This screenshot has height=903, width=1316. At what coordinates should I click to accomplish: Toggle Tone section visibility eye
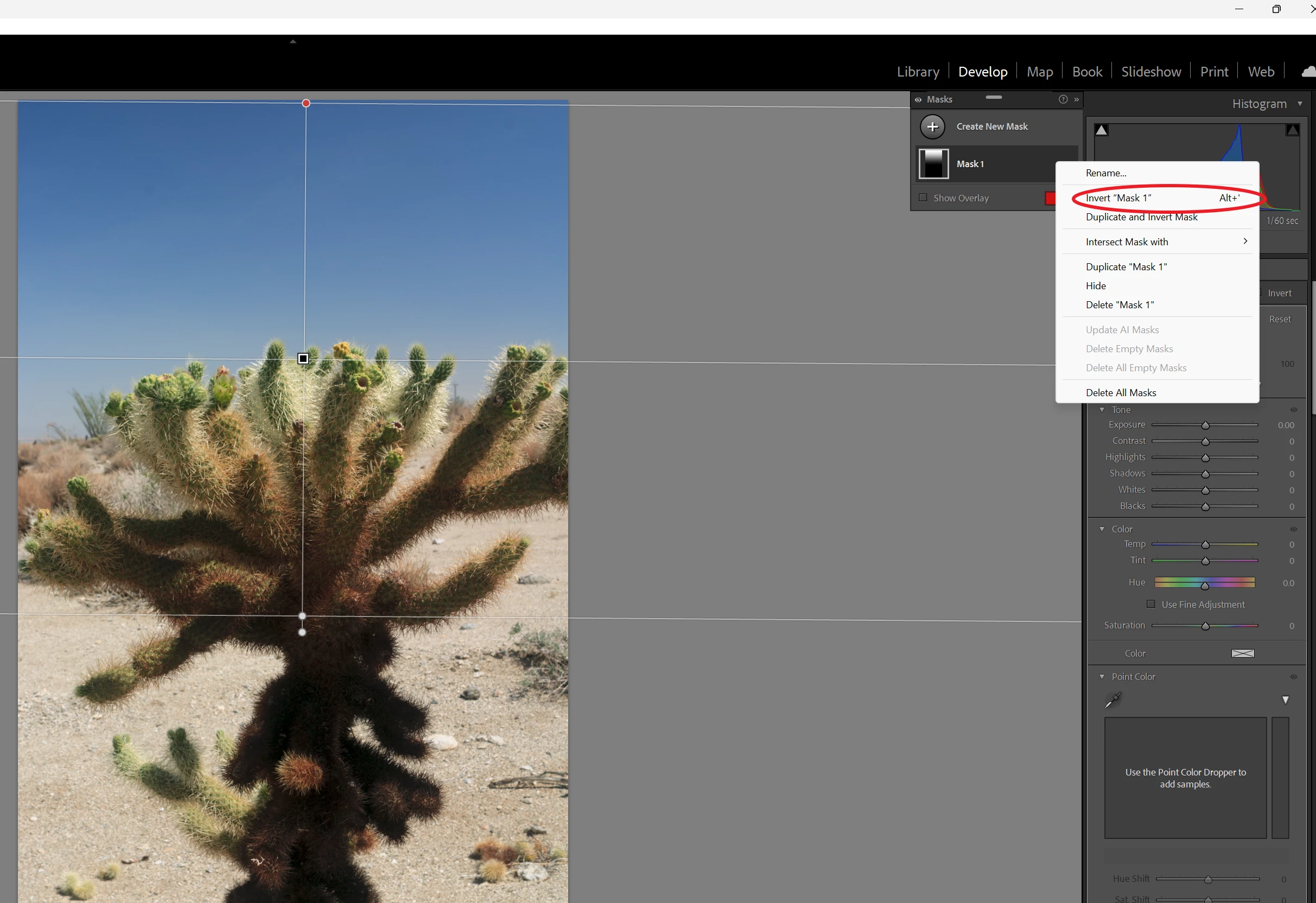click(1293, 410)
